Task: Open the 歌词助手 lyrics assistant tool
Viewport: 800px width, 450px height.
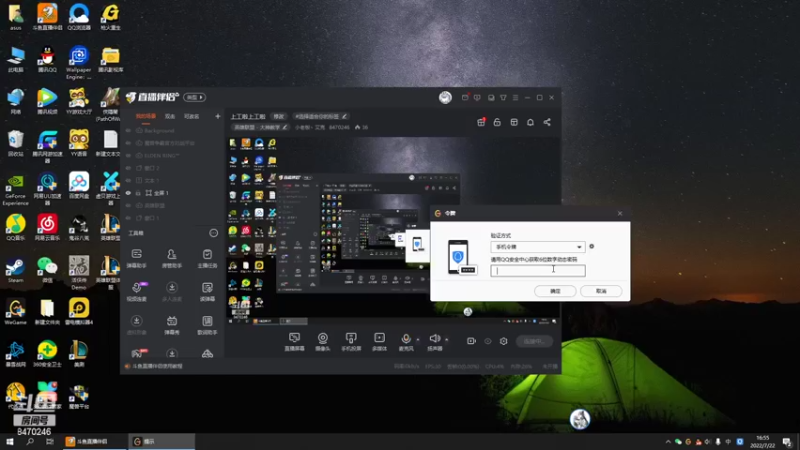Action: (x=207, y=324)
